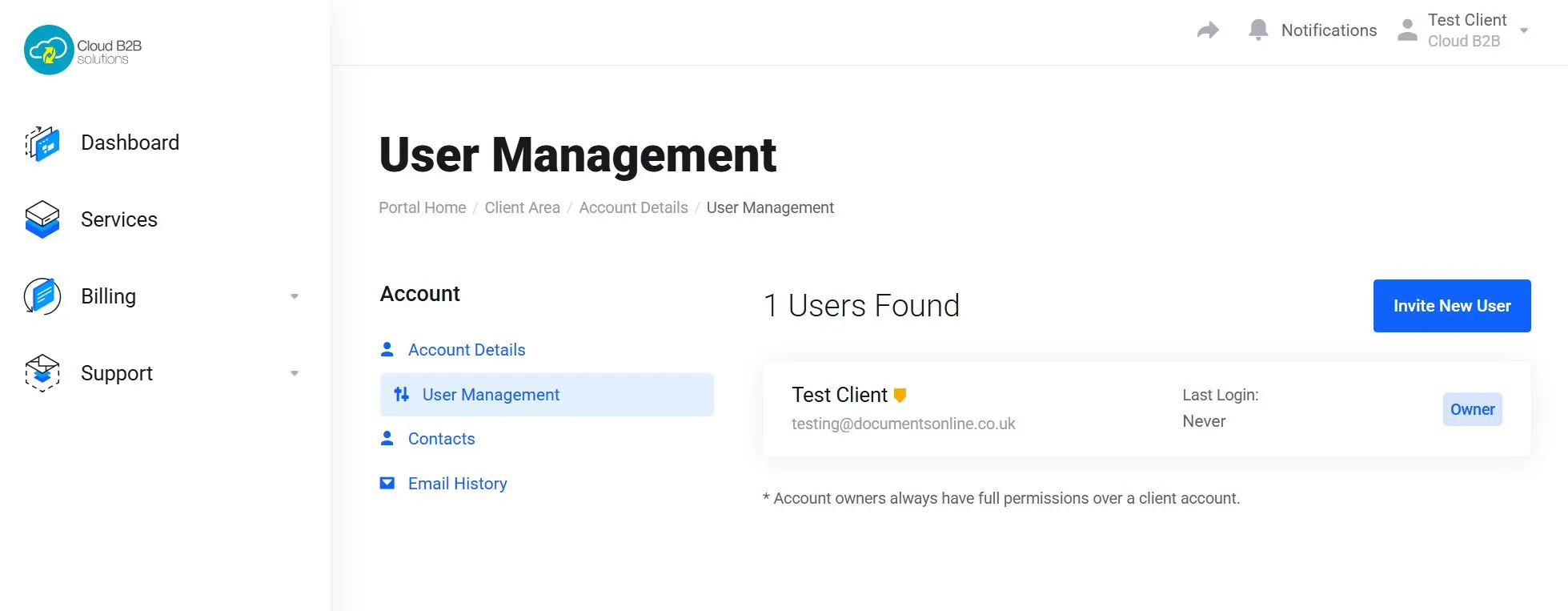Click the account owners permissions note
The width and height of the screenshot is (1568, 611).
1001,498
